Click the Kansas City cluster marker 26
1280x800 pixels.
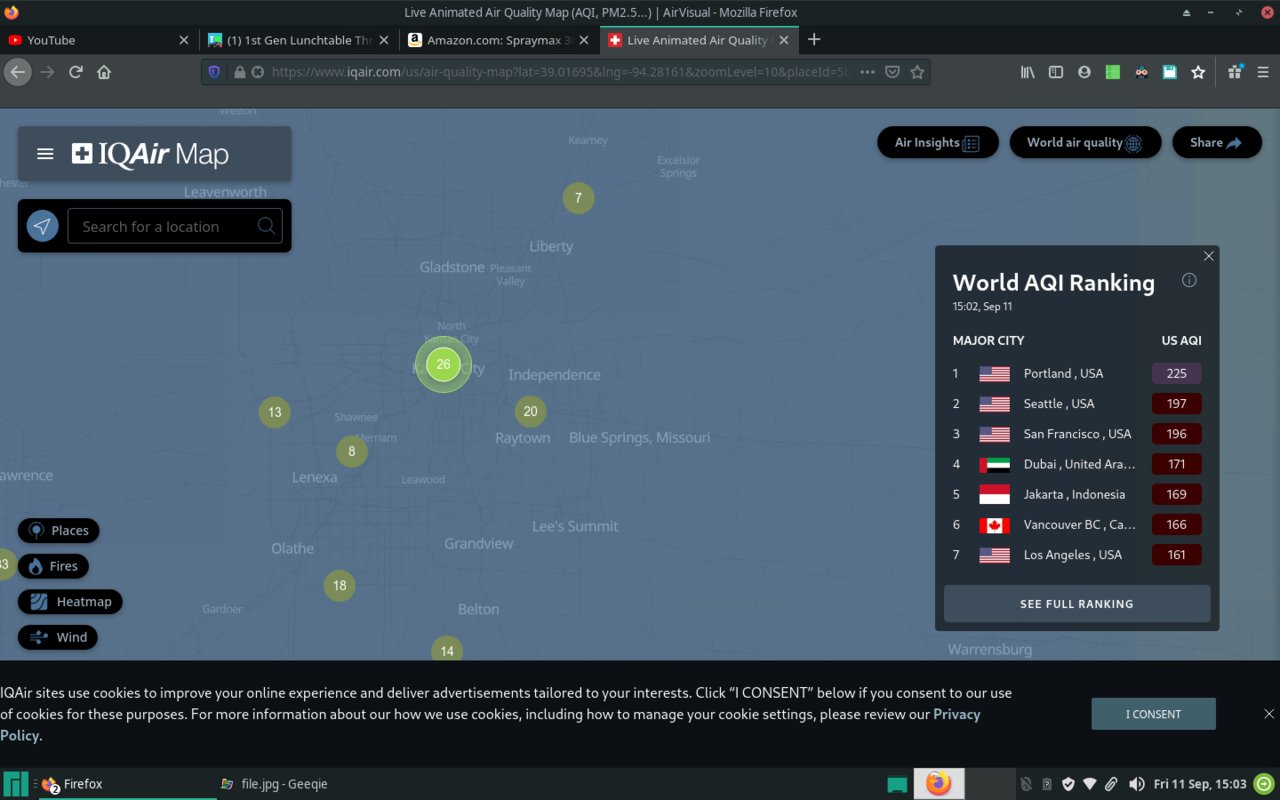pyautogui.click(x=443, y=364)
